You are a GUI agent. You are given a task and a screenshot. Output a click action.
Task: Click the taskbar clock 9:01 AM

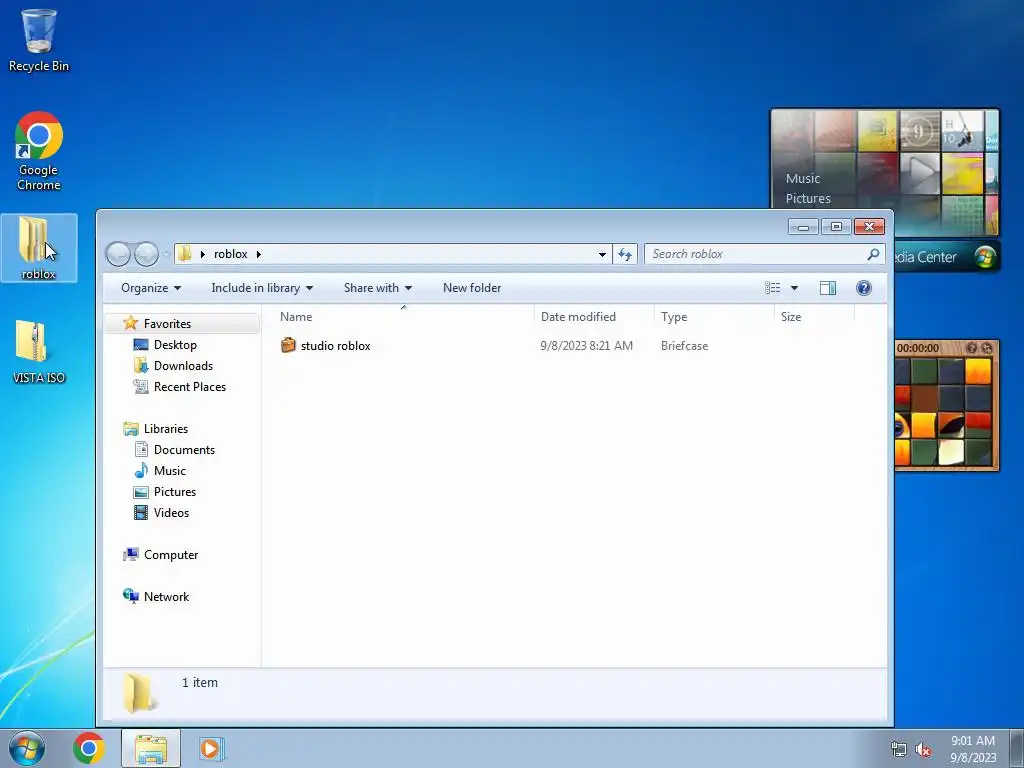[x=972, y=741]
